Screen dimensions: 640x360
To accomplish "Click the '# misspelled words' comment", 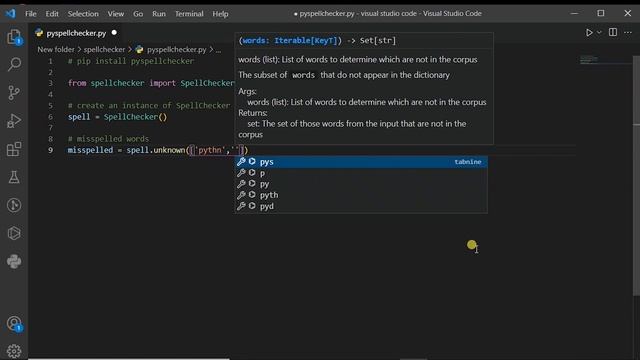I will pyautogui.click(x=109, y=139).
